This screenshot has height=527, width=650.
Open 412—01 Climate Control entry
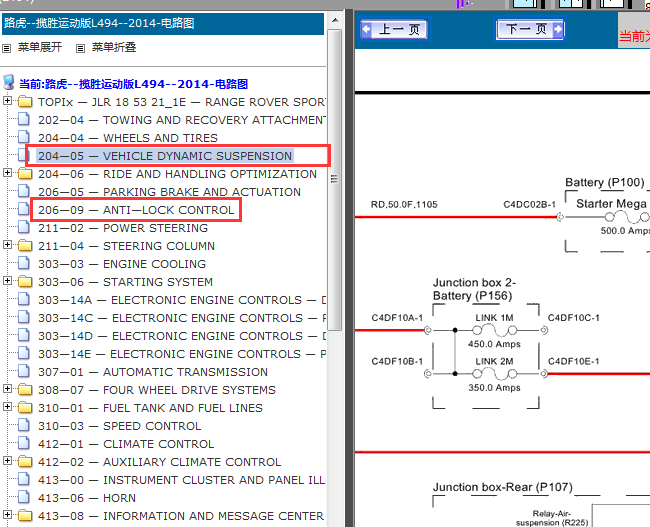(126, 444)
